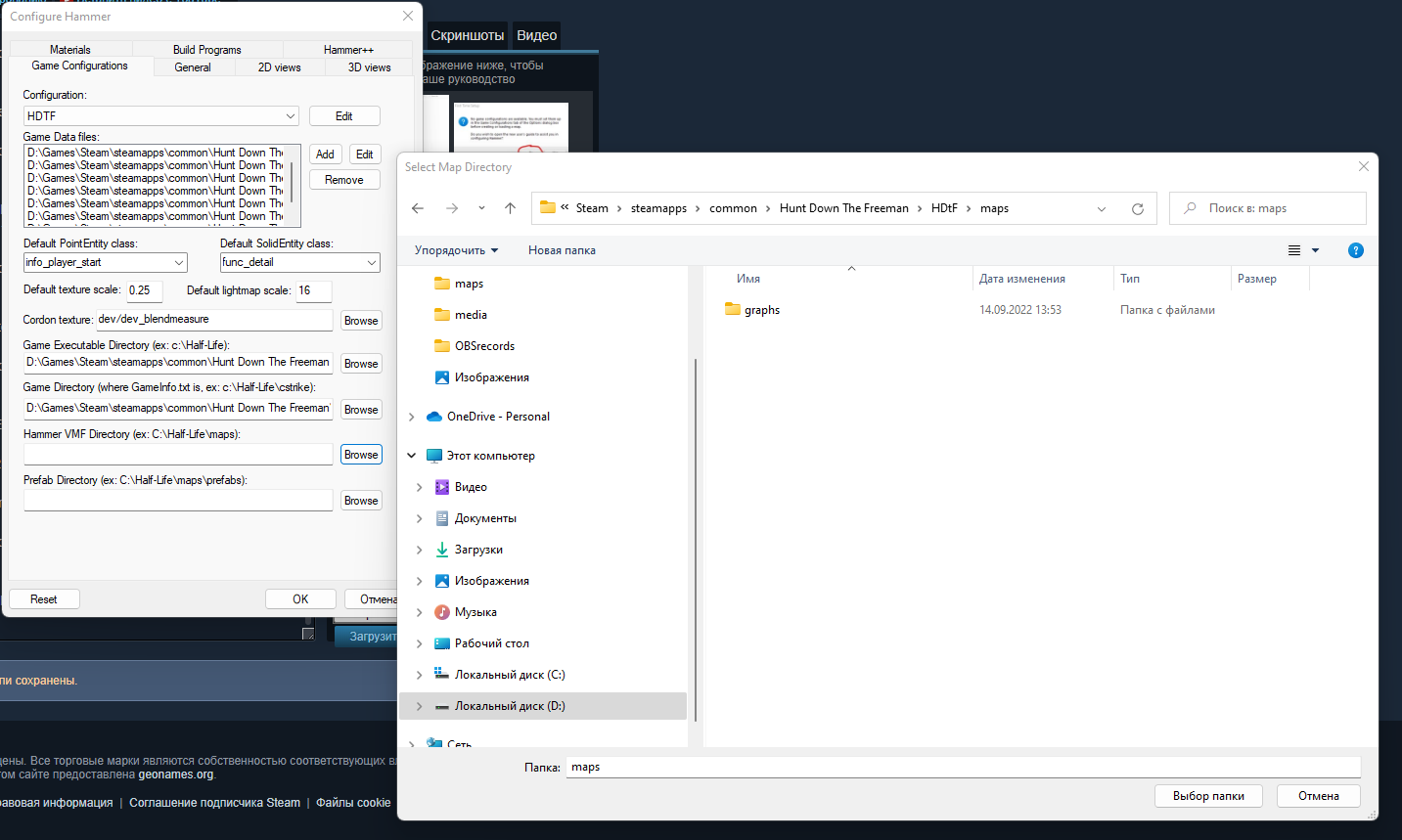Click Edit next to Configuration
Image resolution: width=1402 pixels, height=840 pixels.
pyautogui.click(x=344, y=116)
